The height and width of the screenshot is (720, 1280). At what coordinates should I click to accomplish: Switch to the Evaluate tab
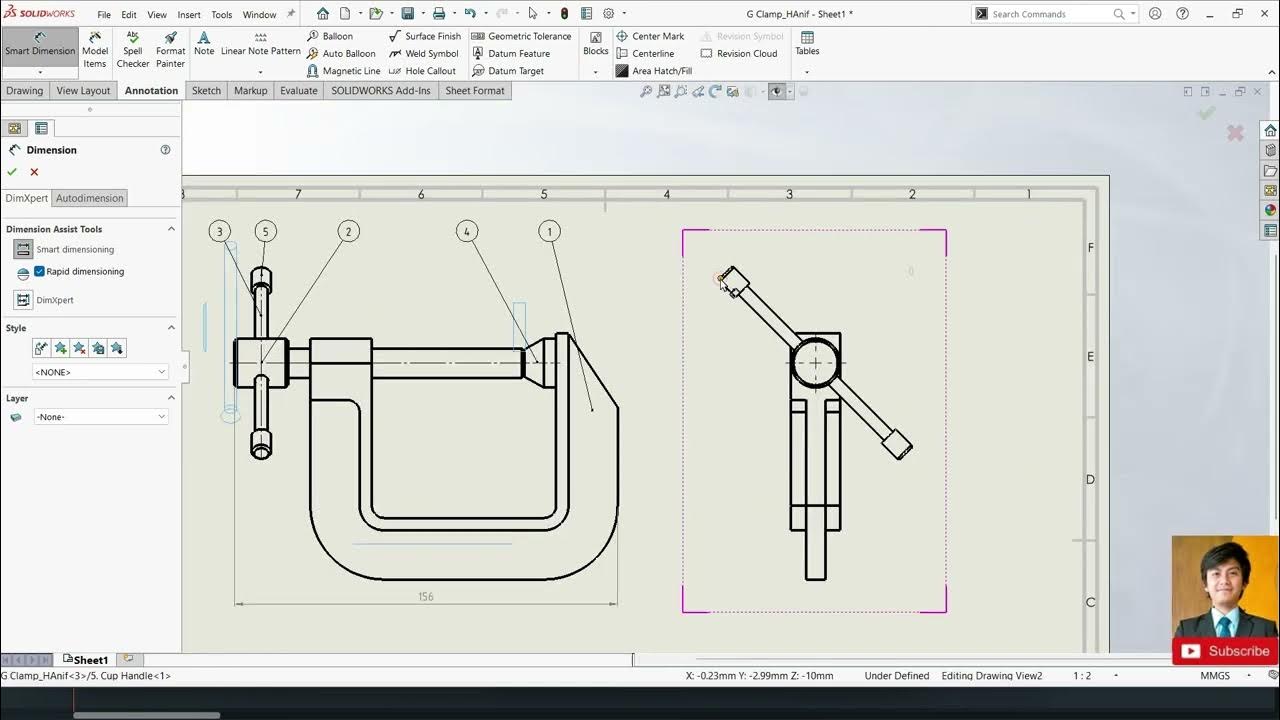point(298,91)
